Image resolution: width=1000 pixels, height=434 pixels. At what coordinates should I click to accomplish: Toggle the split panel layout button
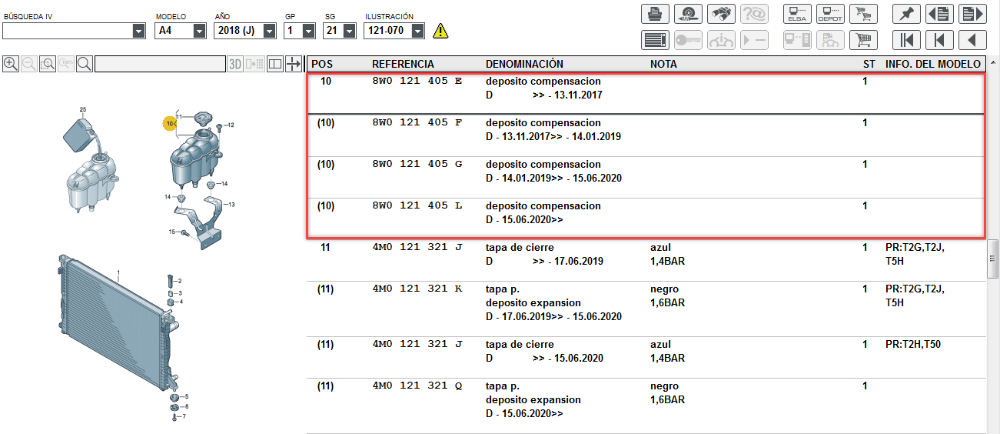click(x=275, y=63)
